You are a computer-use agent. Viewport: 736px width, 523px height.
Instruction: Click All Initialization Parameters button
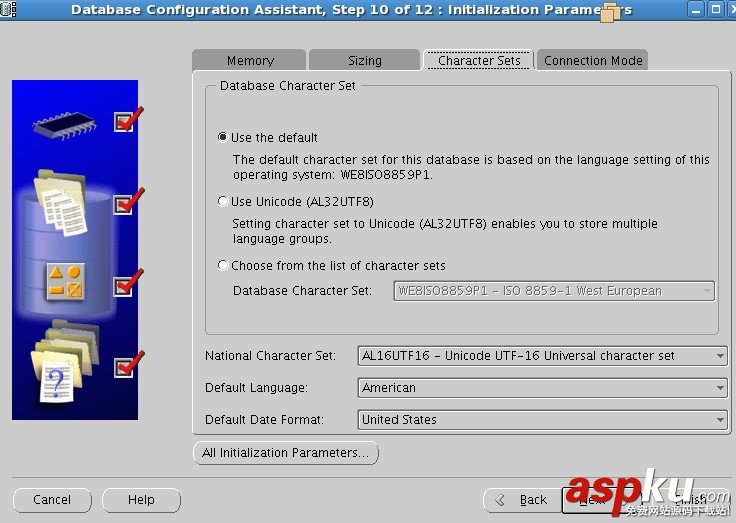pyautogui.click(x=286, y=453)
